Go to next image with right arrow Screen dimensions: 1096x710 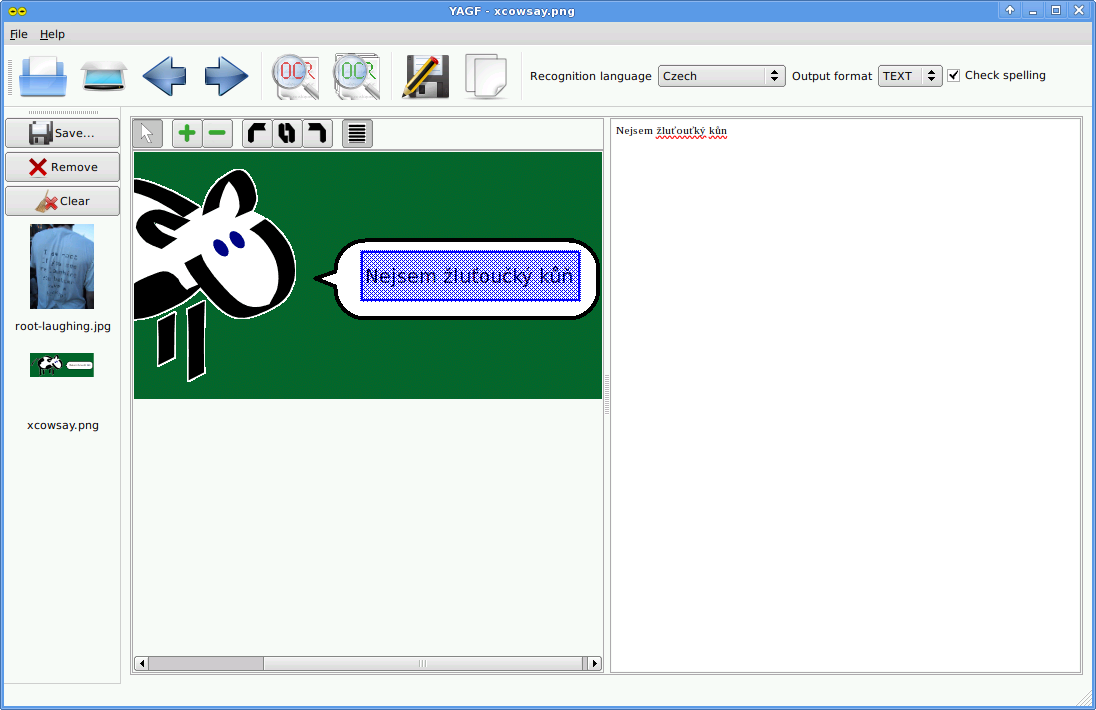(226, 76)
